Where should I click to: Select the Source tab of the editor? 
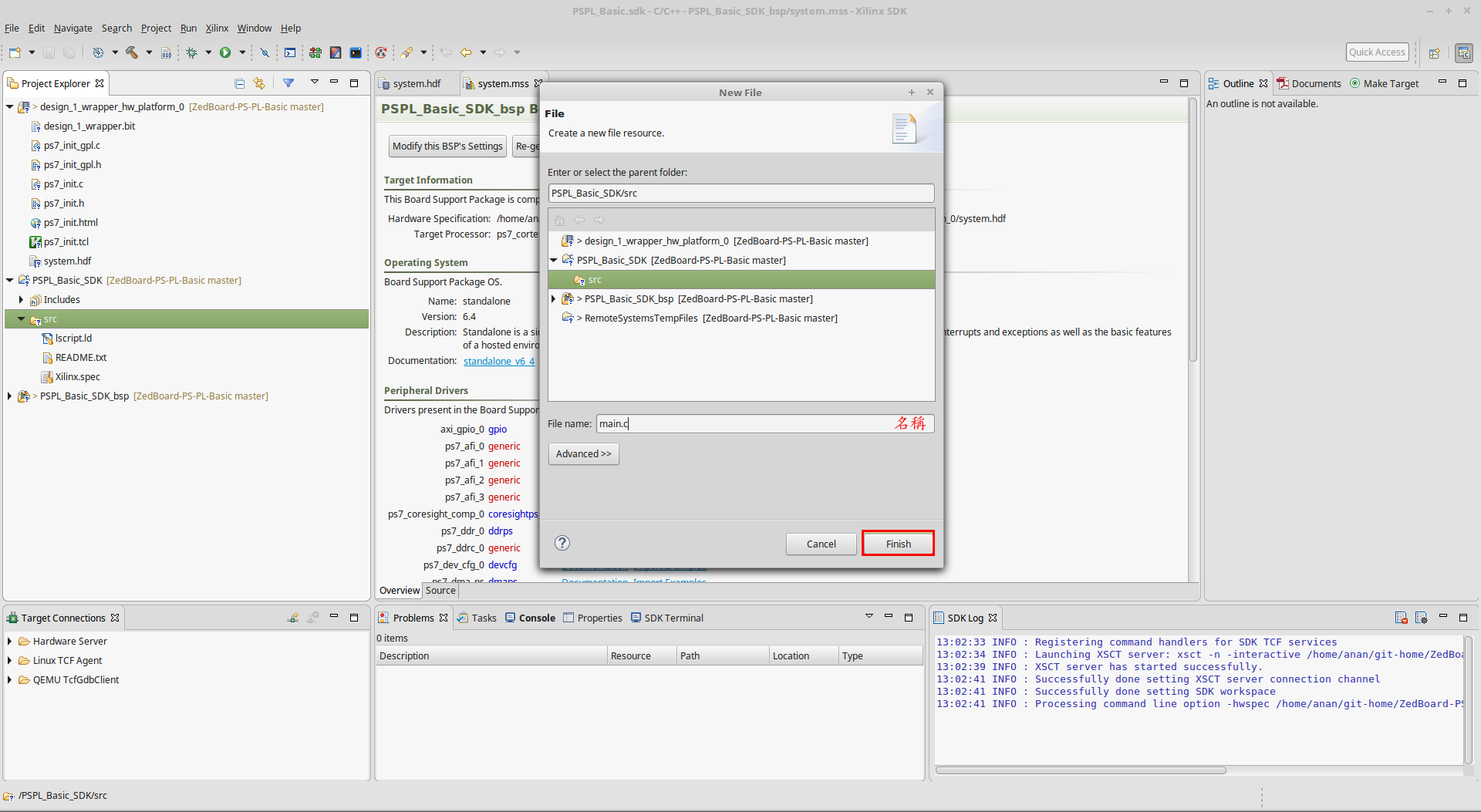point(440,591)
